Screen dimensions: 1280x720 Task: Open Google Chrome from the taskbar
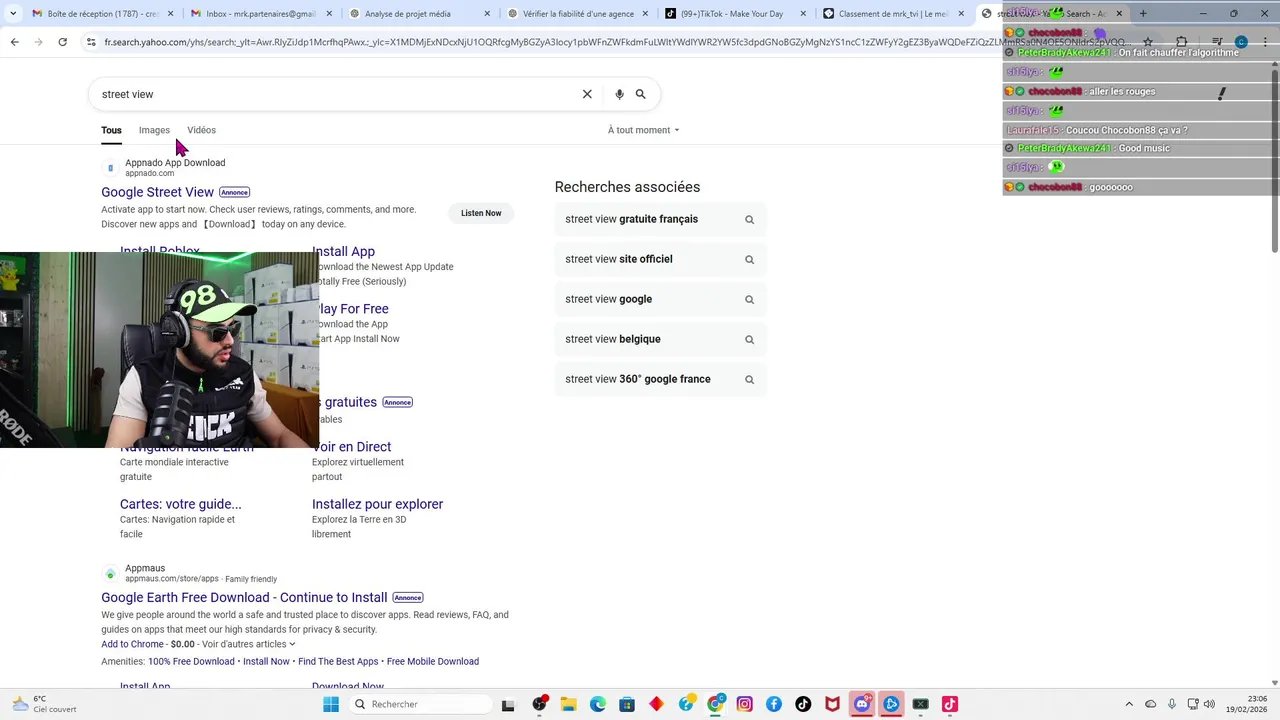click(x=715, y=704)
